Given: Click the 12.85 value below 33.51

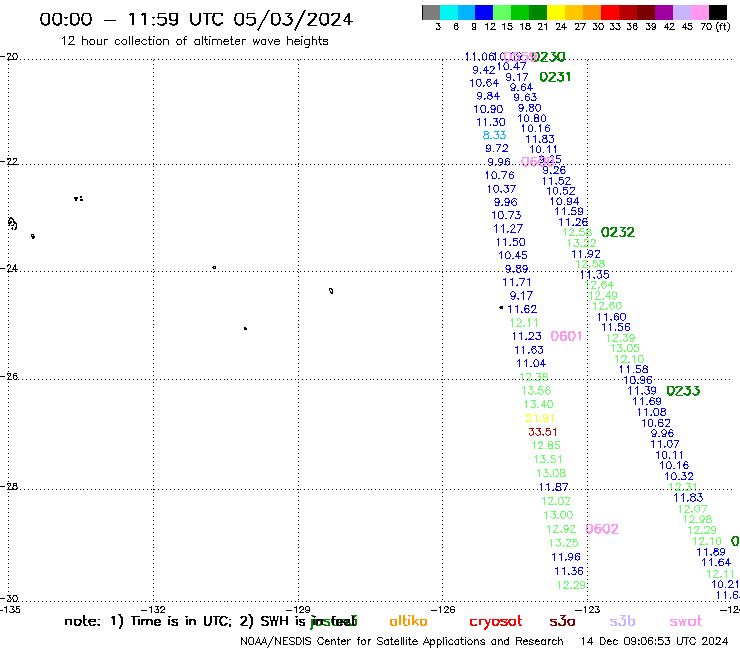Looking at the screenshot, I should 546,446.
